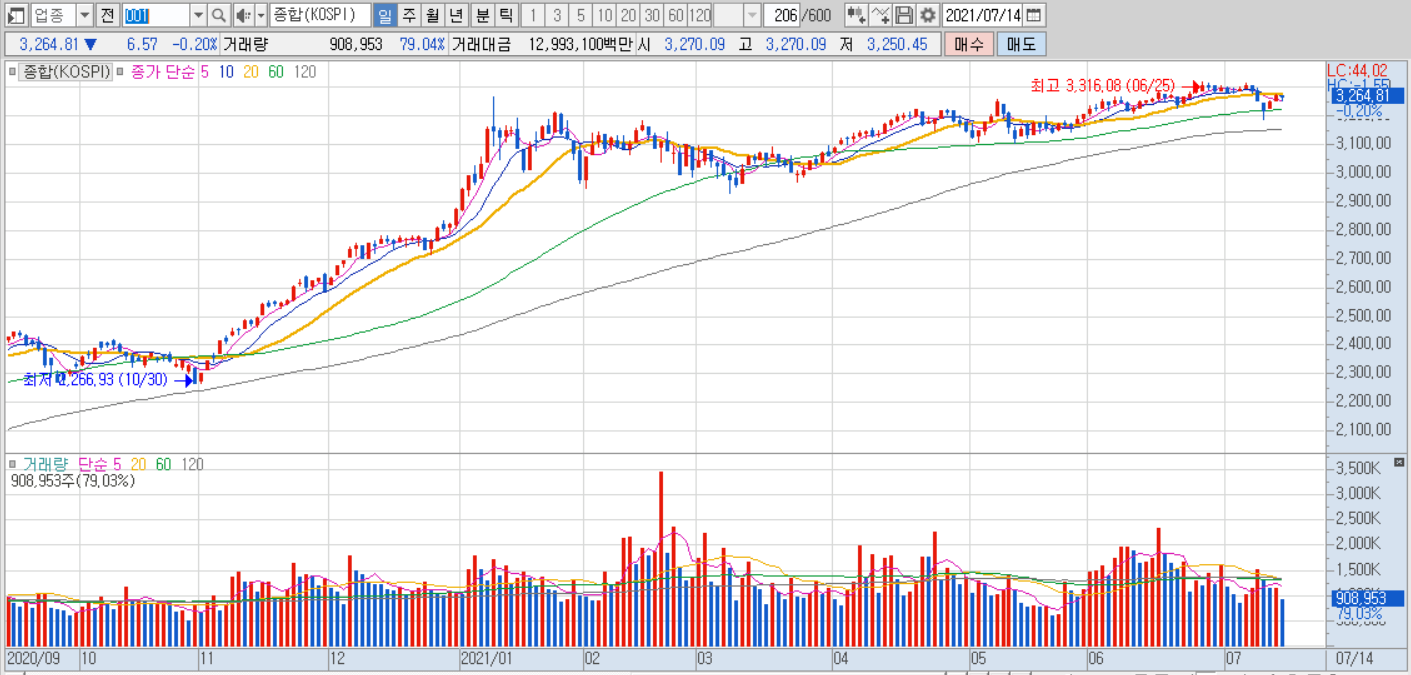
Task: Click the speaker sound alert icon
Action: [243, 15]
